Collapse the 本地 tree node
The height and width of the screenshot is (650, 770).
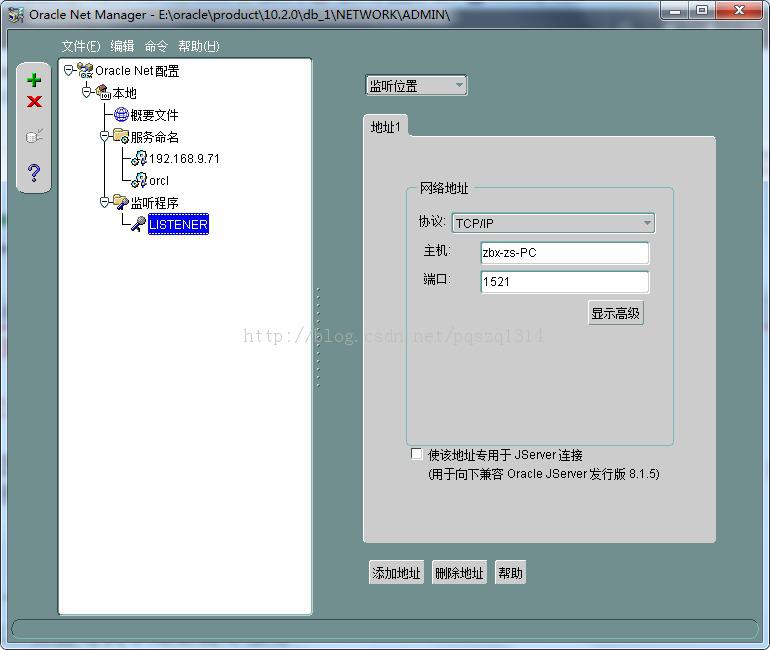tap(86, 92)
